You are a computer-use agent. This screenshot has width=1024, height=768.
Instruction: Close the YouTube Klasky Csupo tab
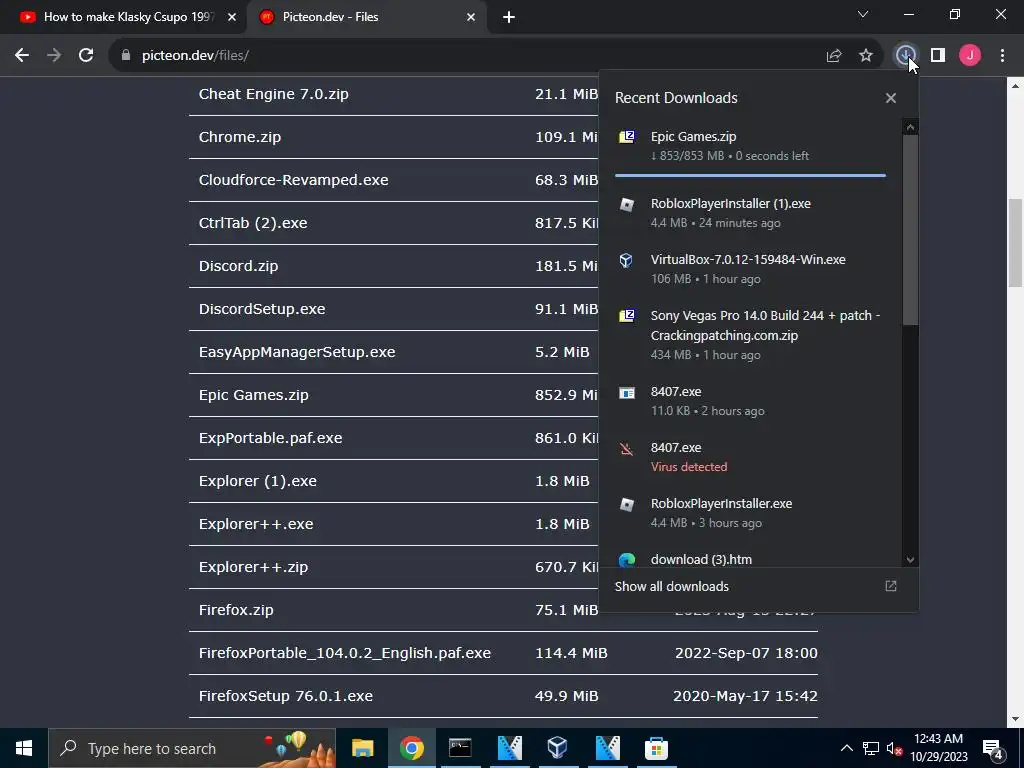(232, 17)
